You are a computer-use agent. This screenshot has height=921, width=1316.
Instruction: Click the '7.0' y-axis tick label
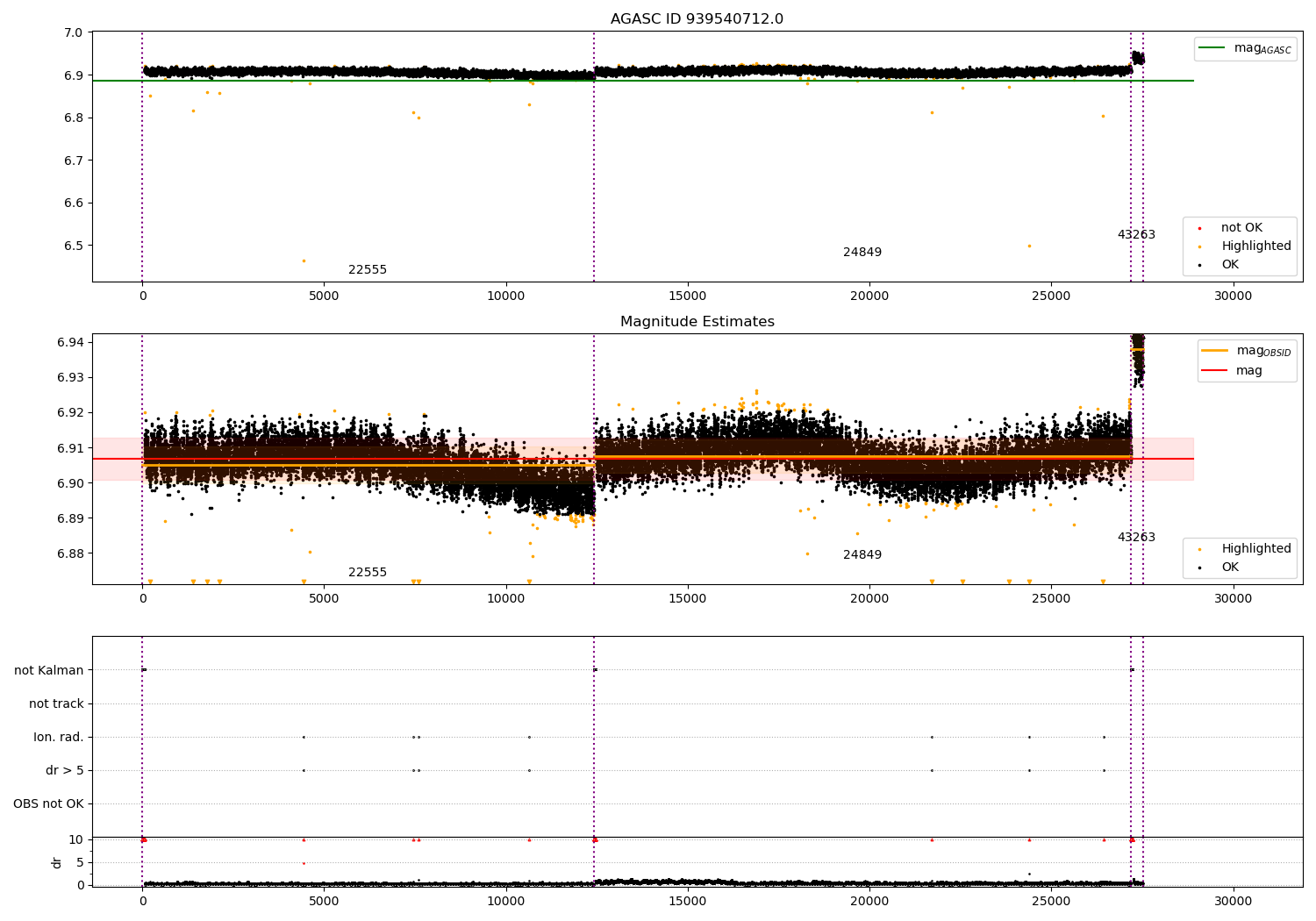point(74,33)
